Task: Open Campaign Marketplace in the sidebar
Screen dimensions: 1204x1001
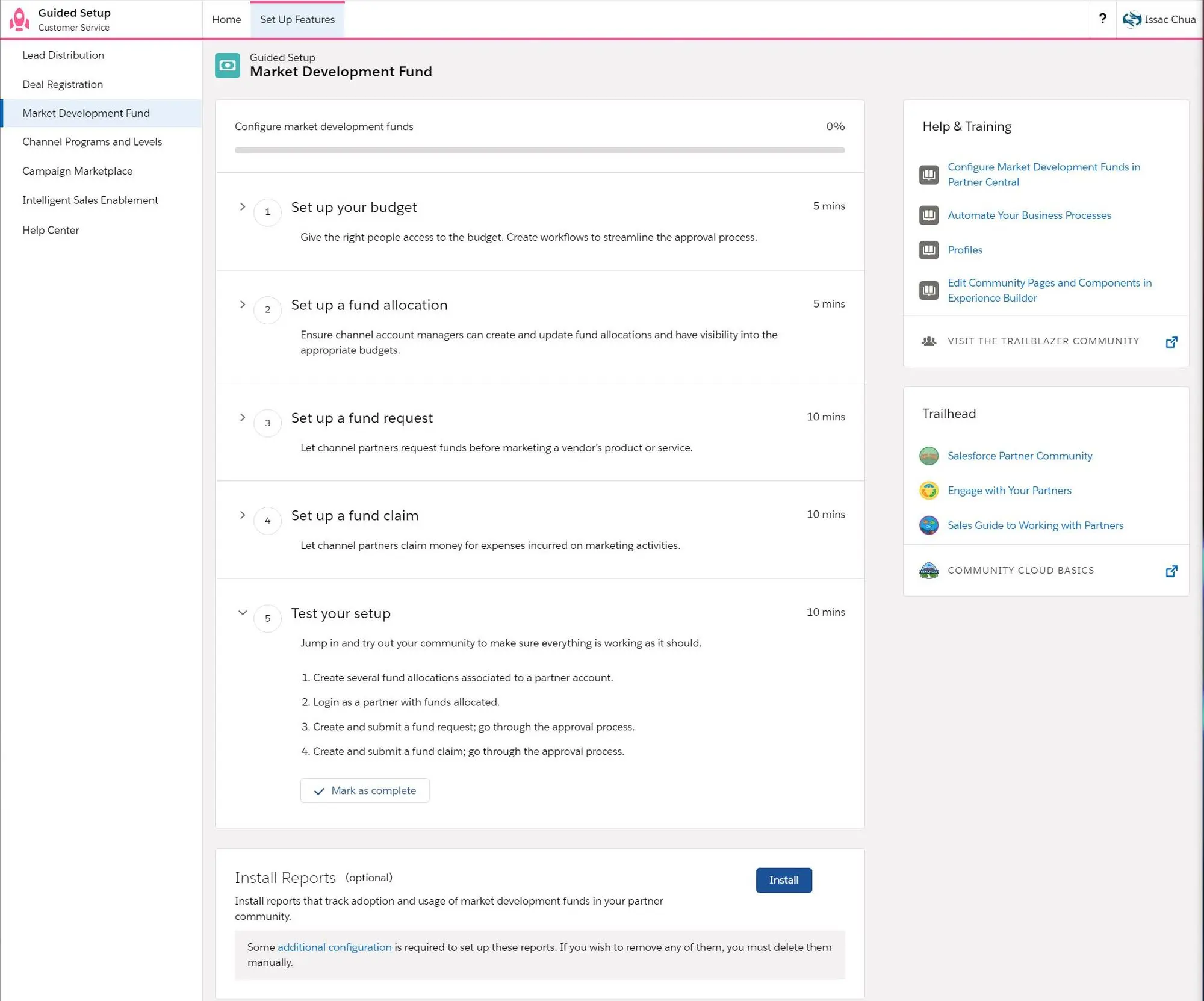Action: 78,171
